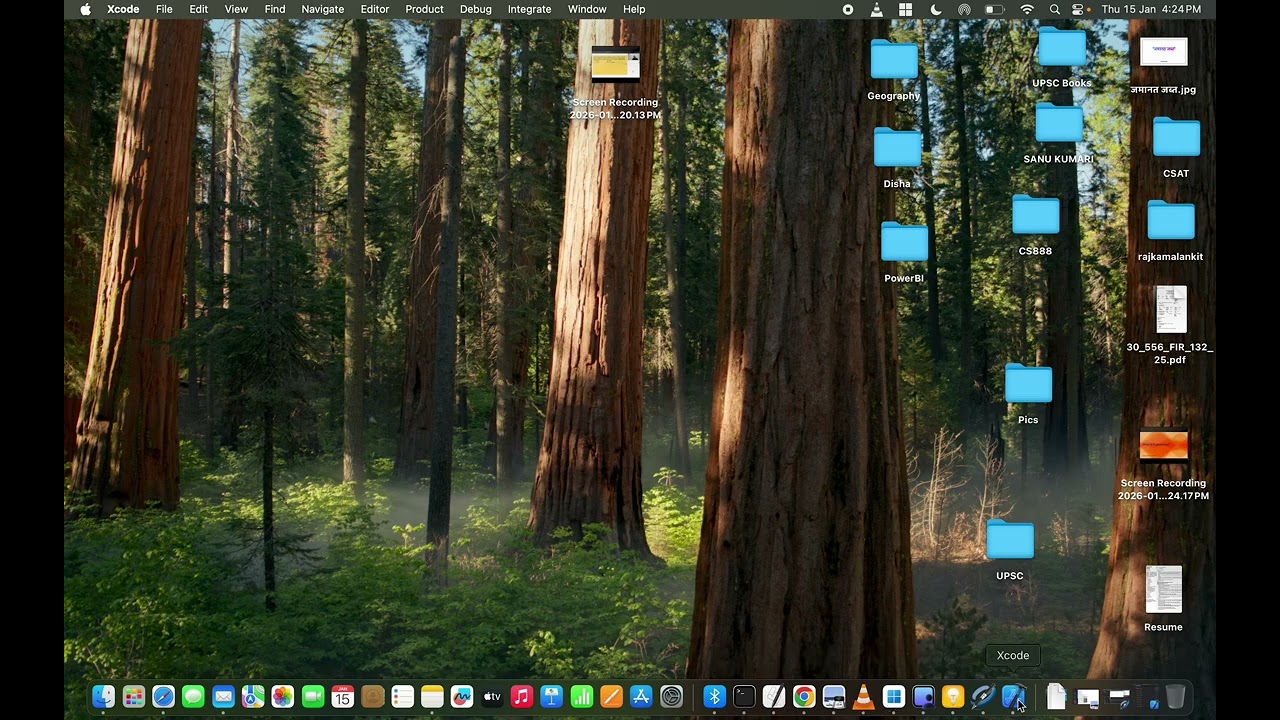This screenshot has height=720, width=1280.
Task: Open the Windows App in Dock
Action: (x=893, y=697)
